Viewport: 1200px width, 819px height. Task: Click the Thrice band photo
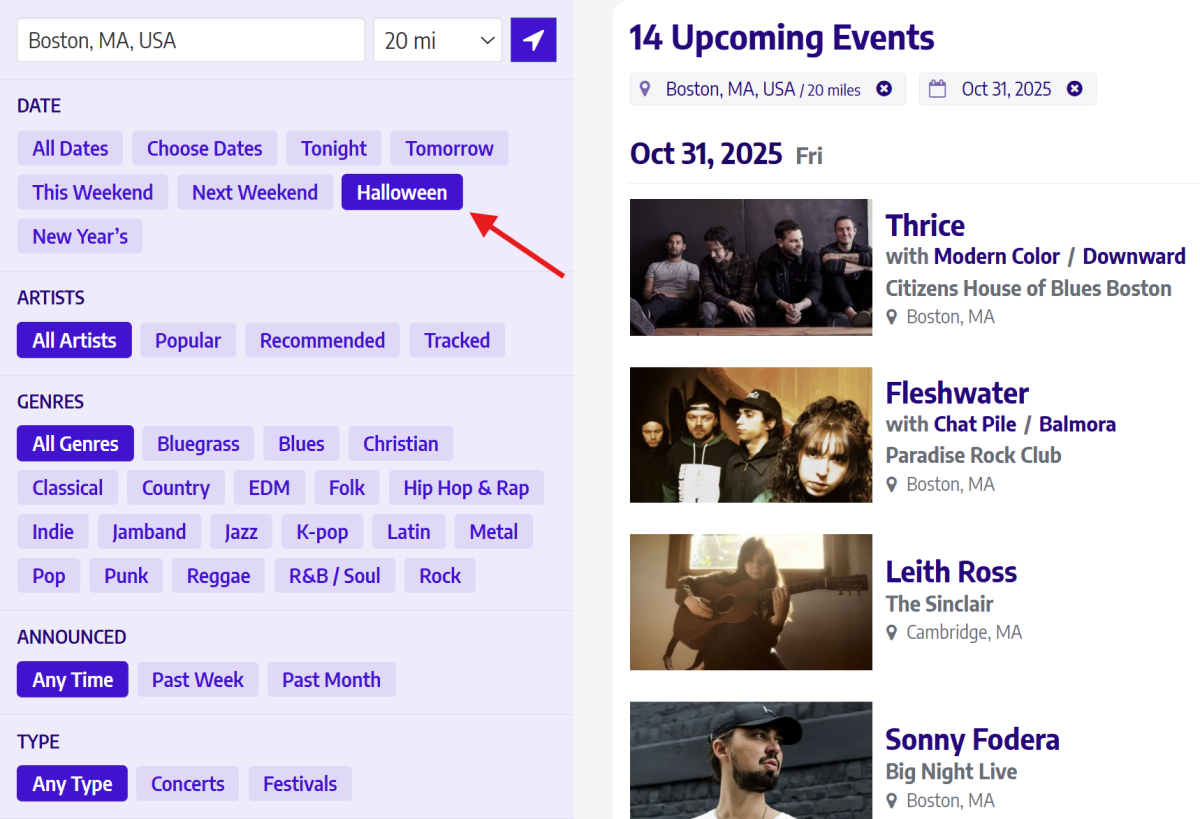click(751, 267)
